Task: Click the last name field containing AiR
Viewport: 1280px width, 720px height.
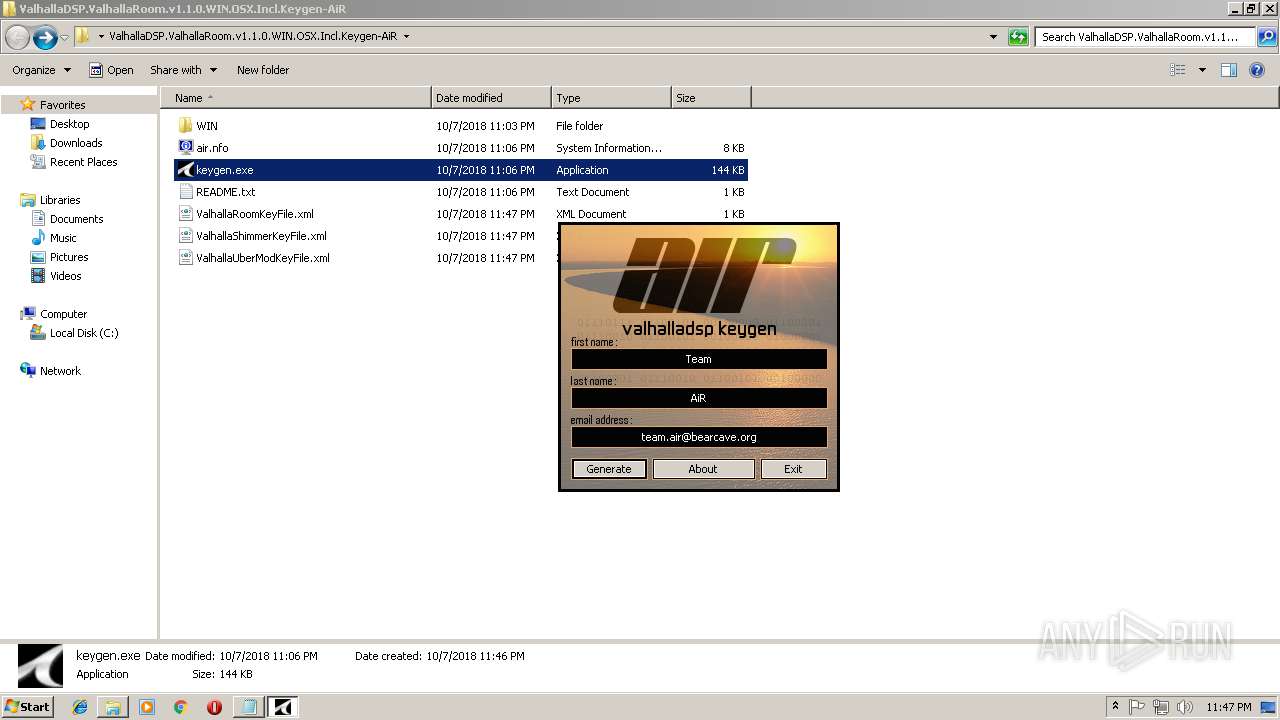Action: point(699,398)
